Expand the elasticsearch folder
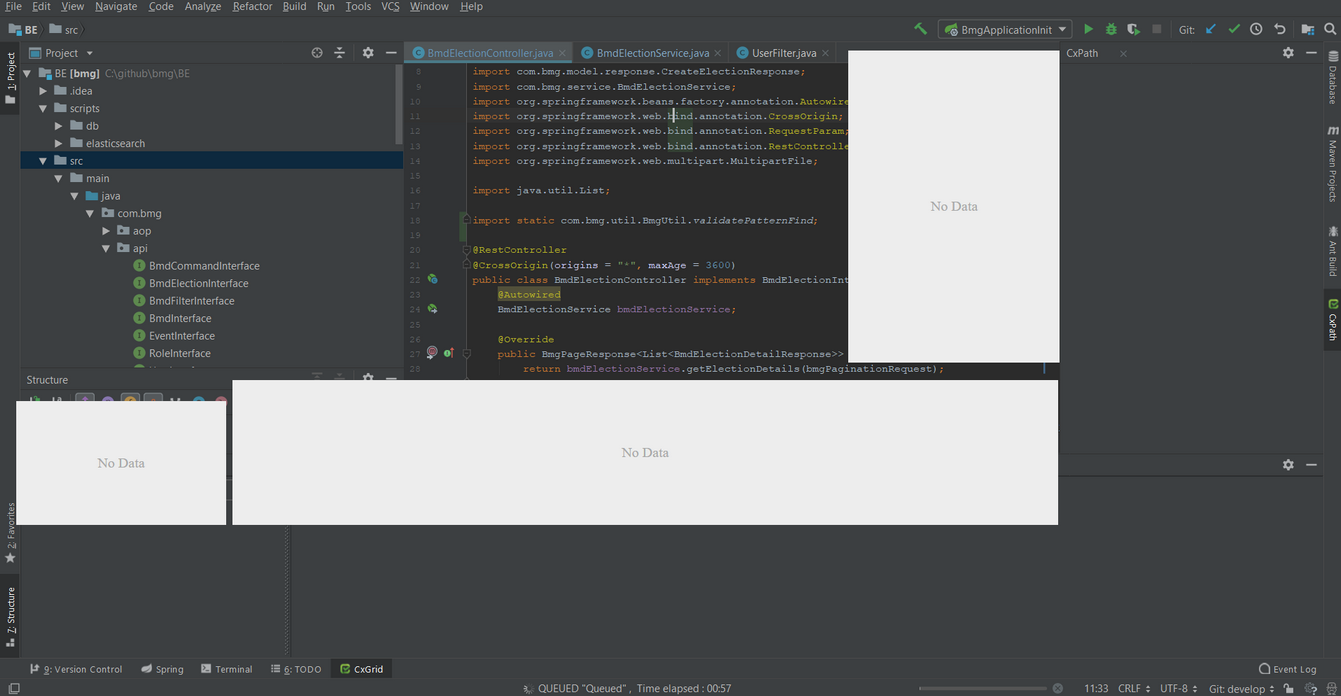 coord(59,144)
